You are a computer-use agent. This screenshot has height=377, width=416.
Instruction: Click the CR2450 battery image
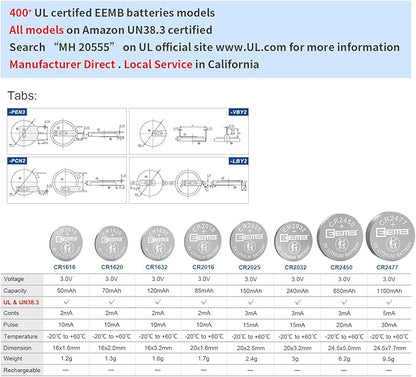coord(340,237)
